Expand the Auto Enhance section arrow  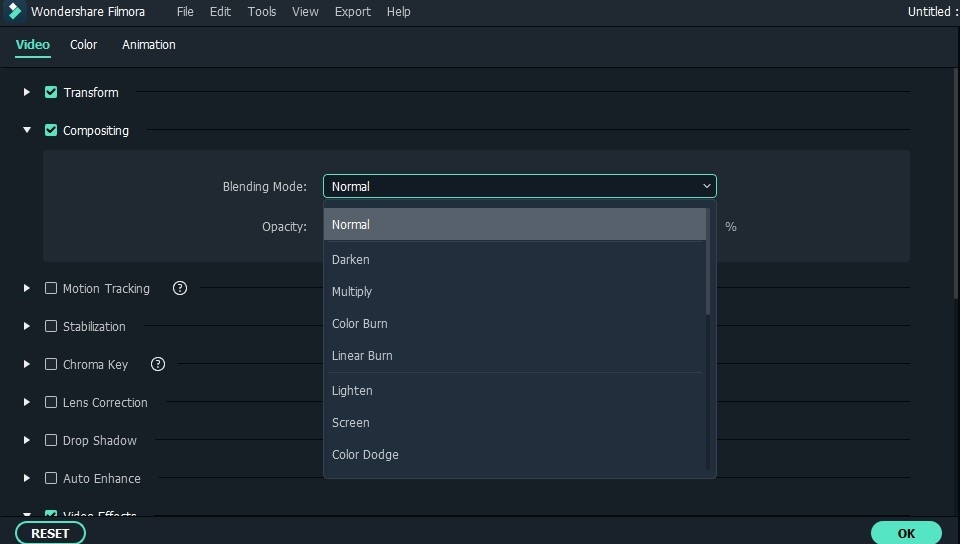pyautogui.click(x=26, y=478)
